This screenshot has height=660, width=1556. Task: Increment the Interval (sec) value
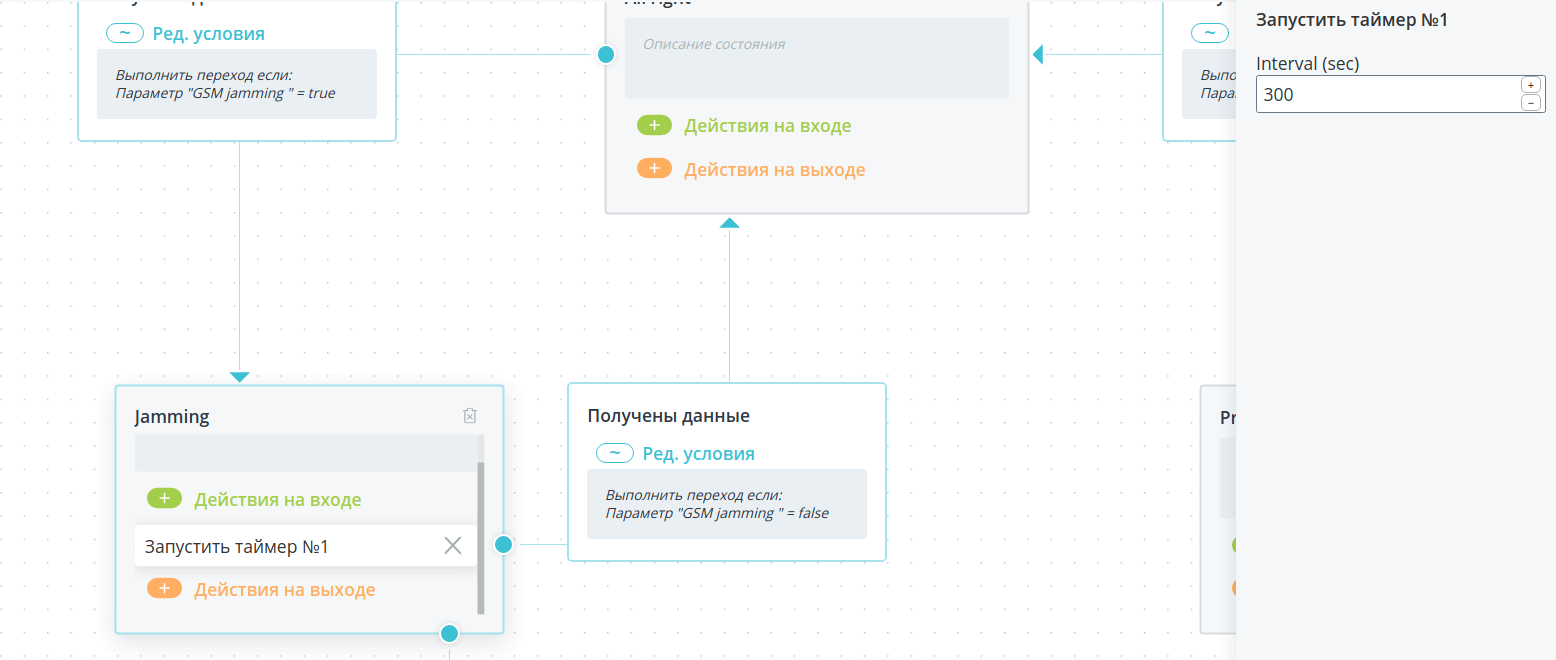pos(1530,85)
